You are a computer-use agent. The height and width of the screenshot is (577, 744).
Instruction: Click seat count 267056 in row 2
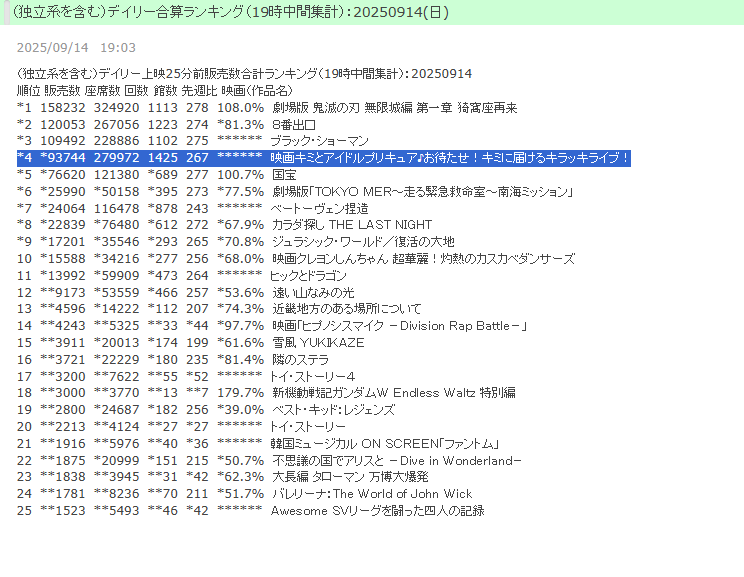[x=116, y=125]
